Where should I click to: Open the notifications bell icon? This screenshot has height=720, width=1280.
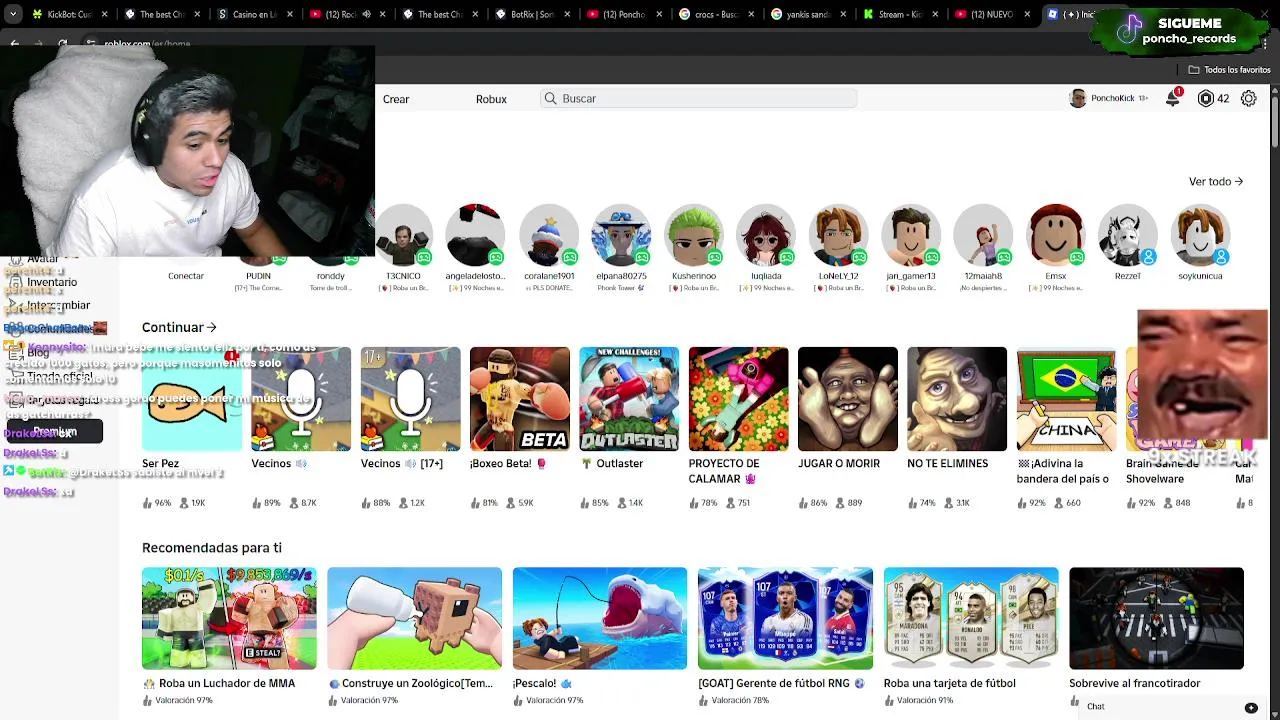(x=1172, y=99)
